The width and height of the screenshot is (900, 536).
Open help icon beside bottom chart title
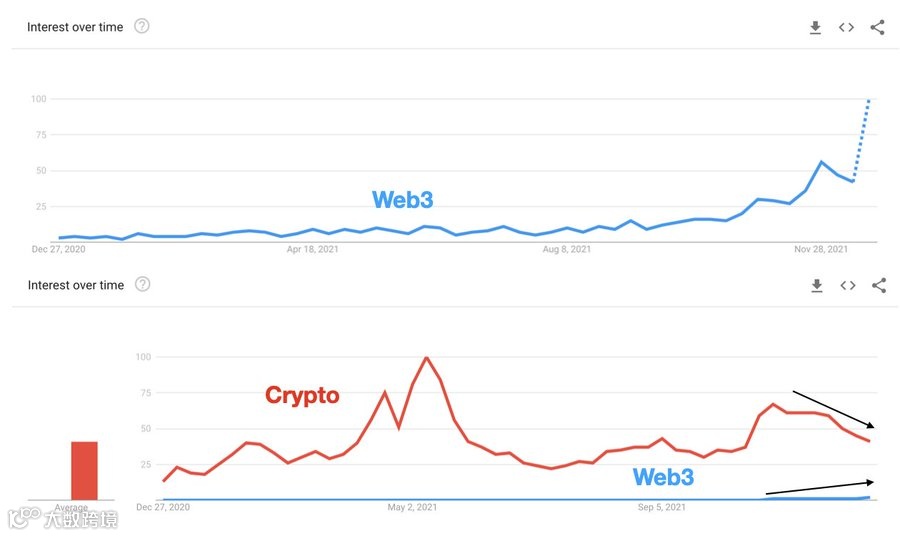pyautogui.click(x=143, y=284)
